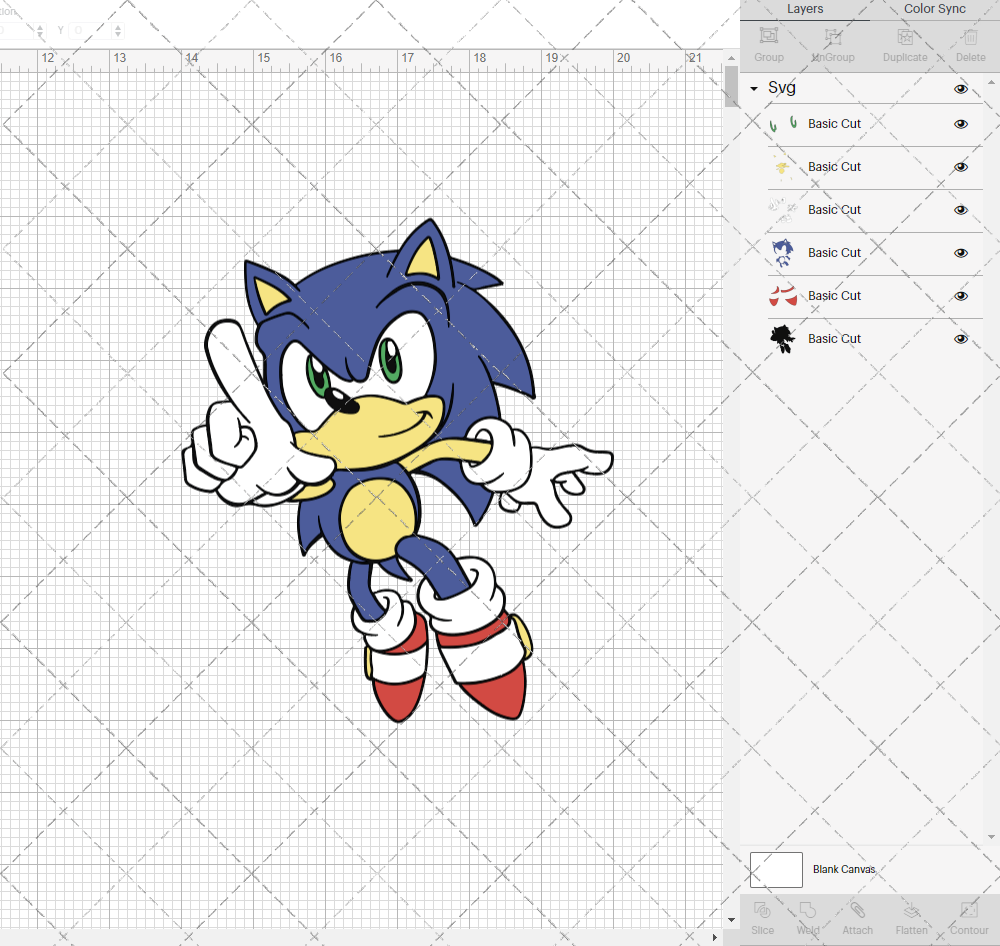Collapse the Svg layer group

click(x=754, y=88)
